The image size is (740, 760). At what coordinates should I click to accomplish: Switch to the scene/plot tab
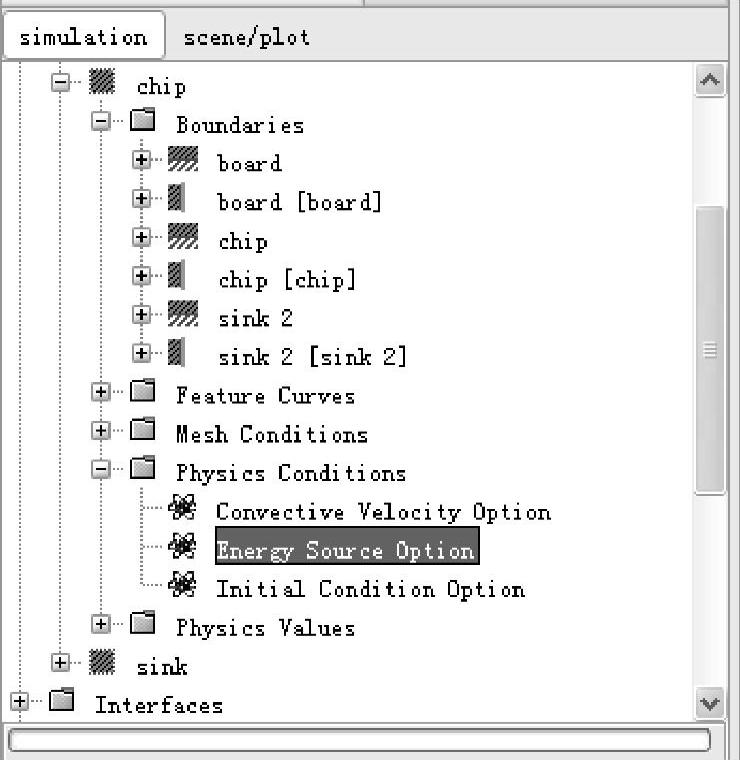tap(247, 37)
